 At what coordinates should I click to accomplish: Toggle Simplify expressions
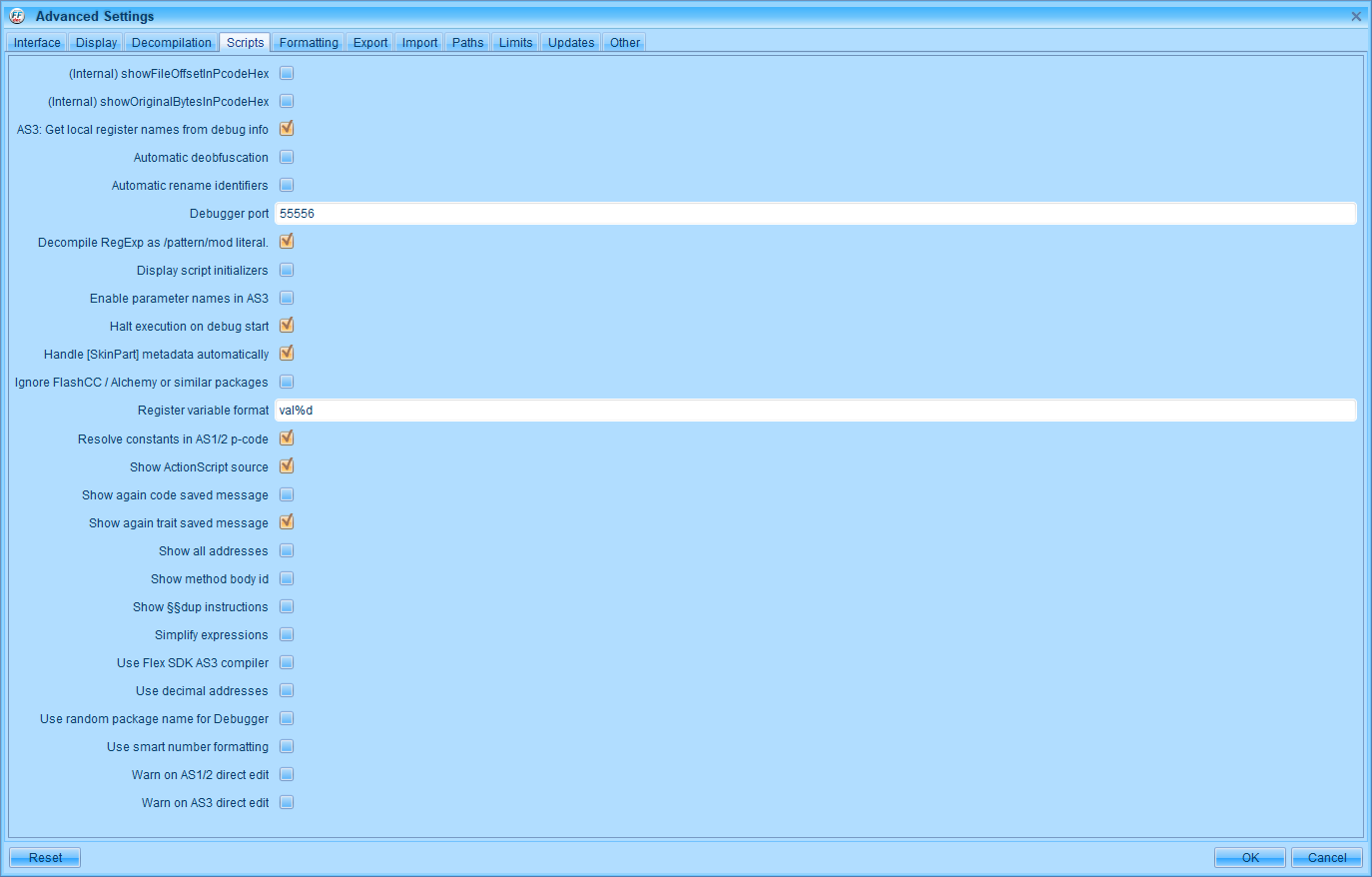(x=287, y=633)
